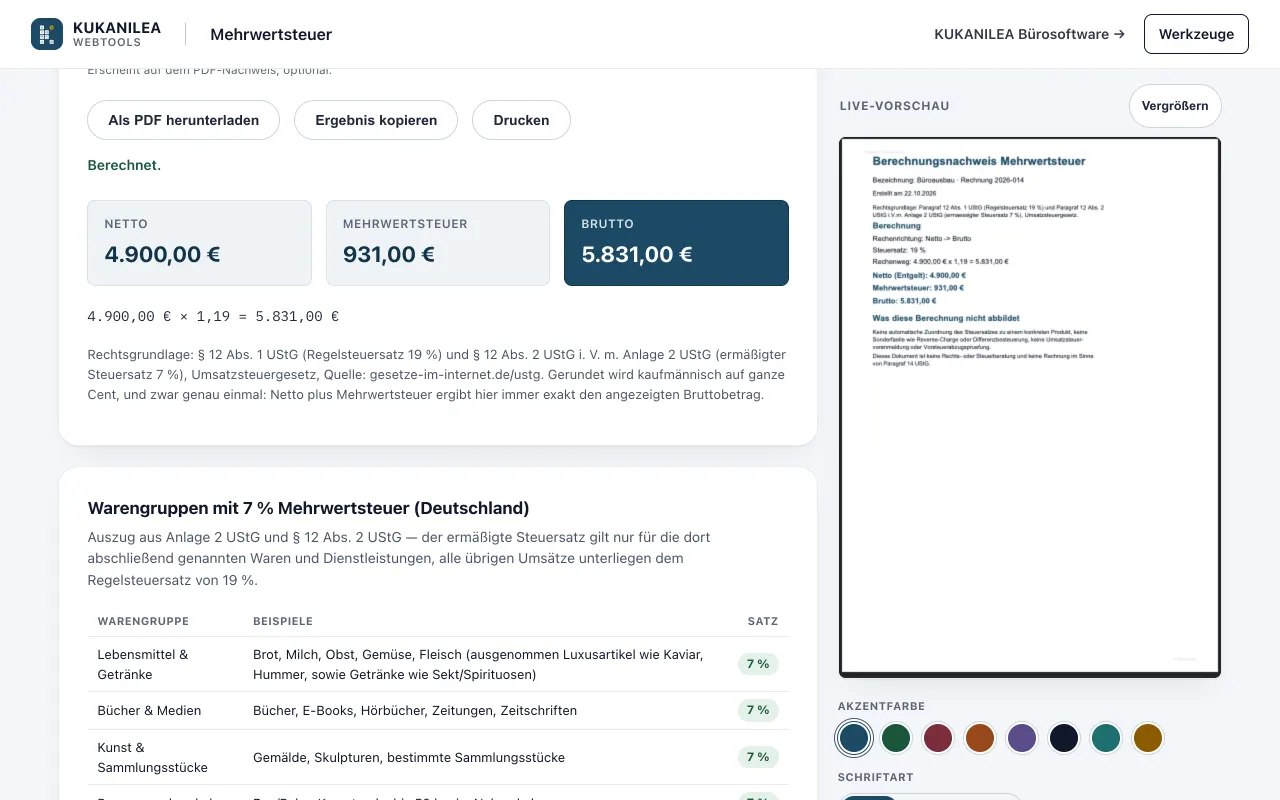Image resolution: width=1280 pixels, height=800 pixels.
Task: Click the LIVE-VORSCHAU panel label
Action: pos(895,106)
